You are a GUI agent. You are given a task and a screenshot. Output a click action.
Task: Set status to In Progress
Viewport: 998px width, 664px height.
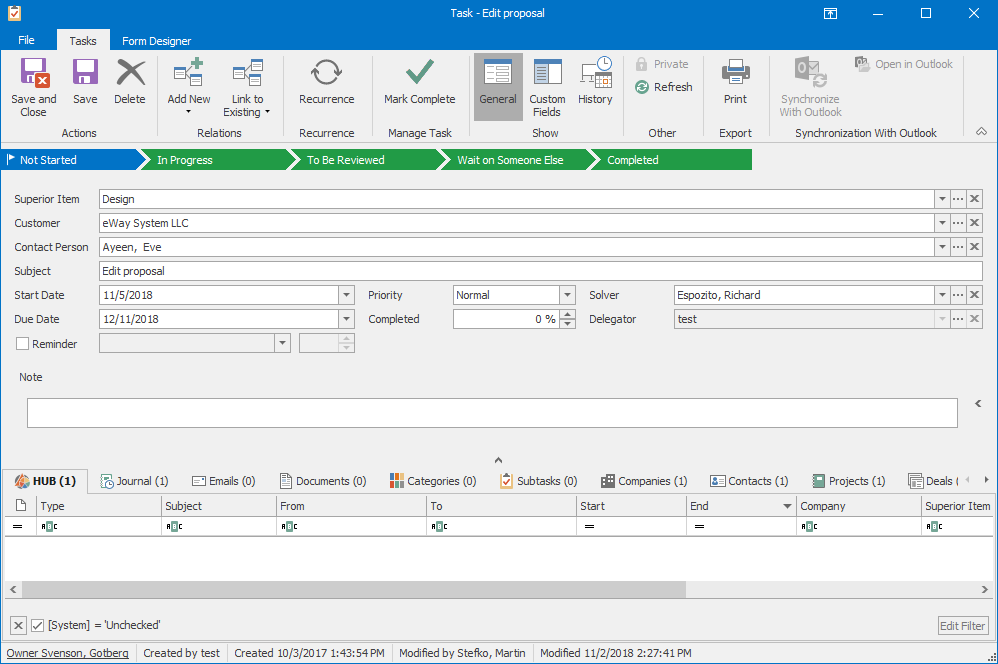click(216, 160)
